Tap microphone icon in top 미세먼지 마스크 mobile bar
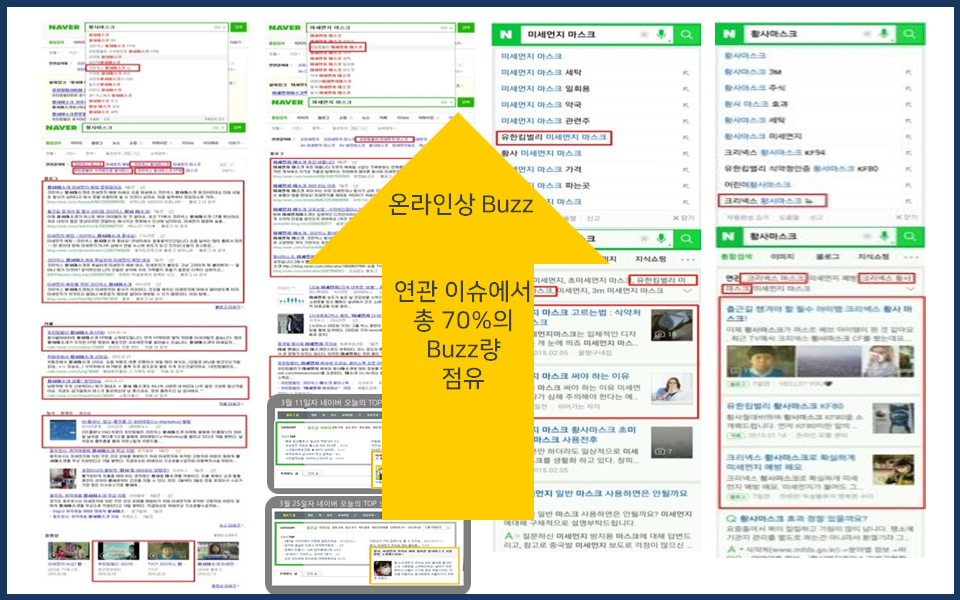 [661, 34]
